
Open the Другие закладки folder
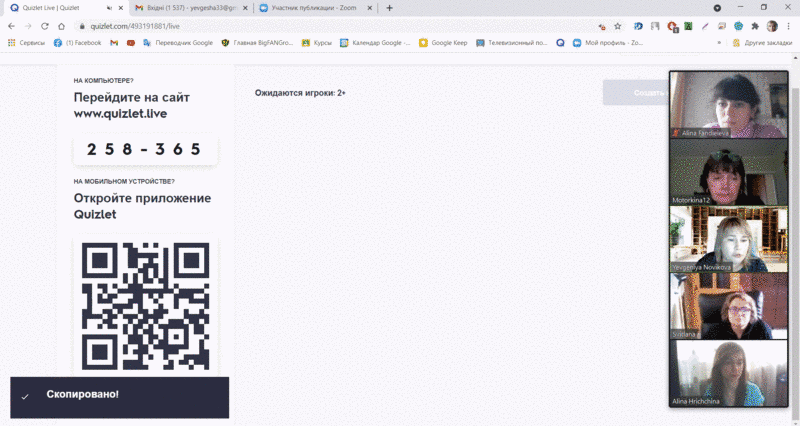point(762,43)
